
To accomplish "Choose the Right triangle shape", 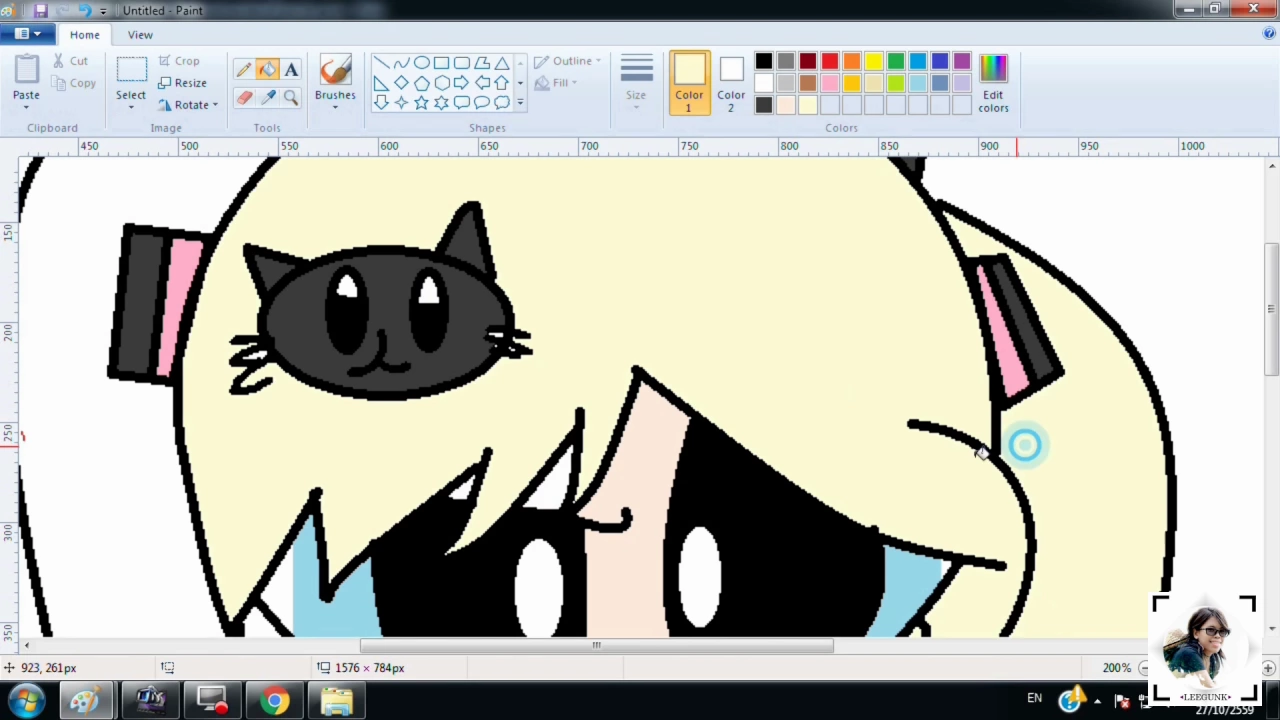I will [381, 83].
